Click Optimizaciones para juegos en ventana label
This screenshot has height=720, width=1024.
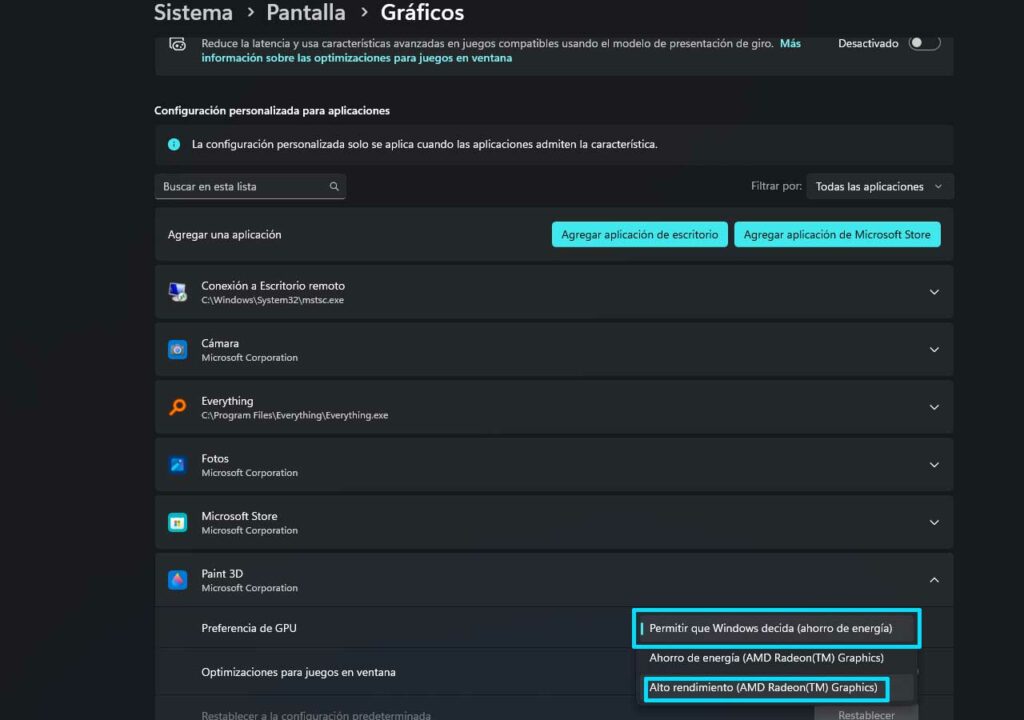[x=298, y=672]
